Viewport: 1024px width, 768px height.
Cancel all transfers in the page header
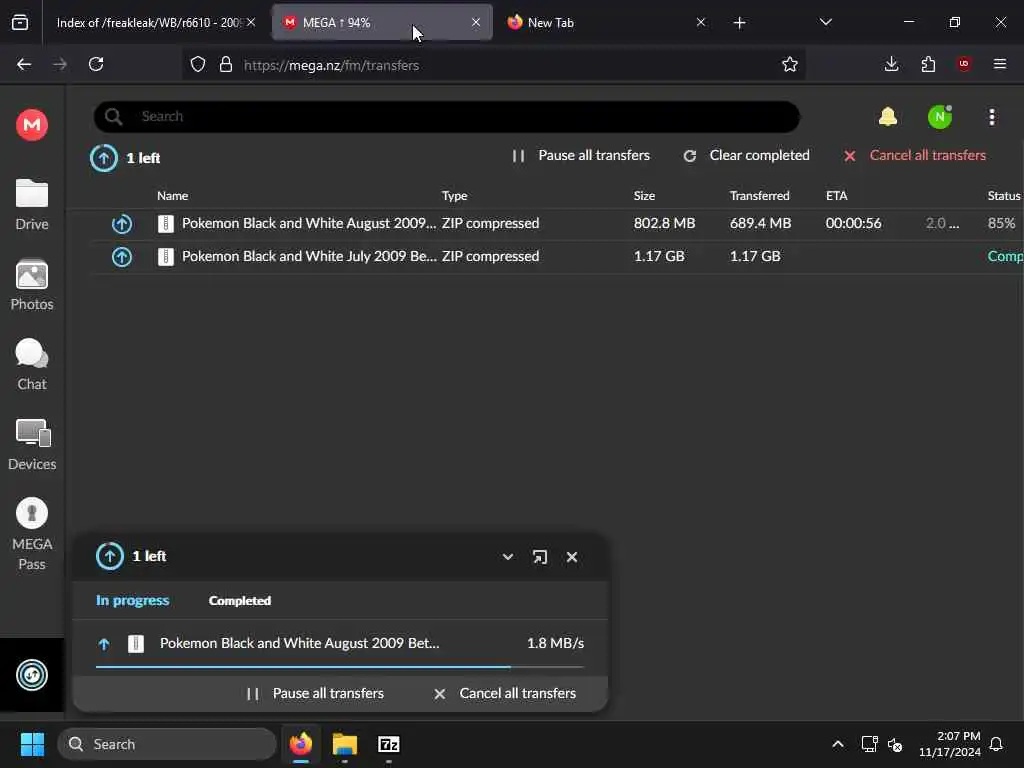point(914,155)
